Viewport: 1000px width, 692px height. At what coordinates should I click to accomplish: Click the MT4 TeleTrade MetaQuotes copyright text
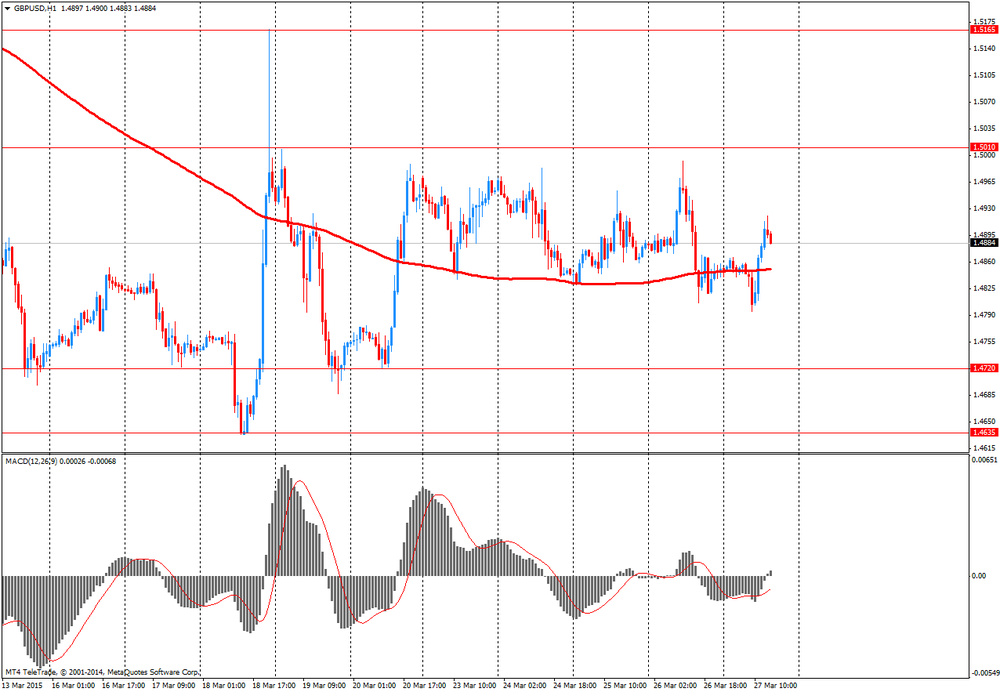point(103,672)
